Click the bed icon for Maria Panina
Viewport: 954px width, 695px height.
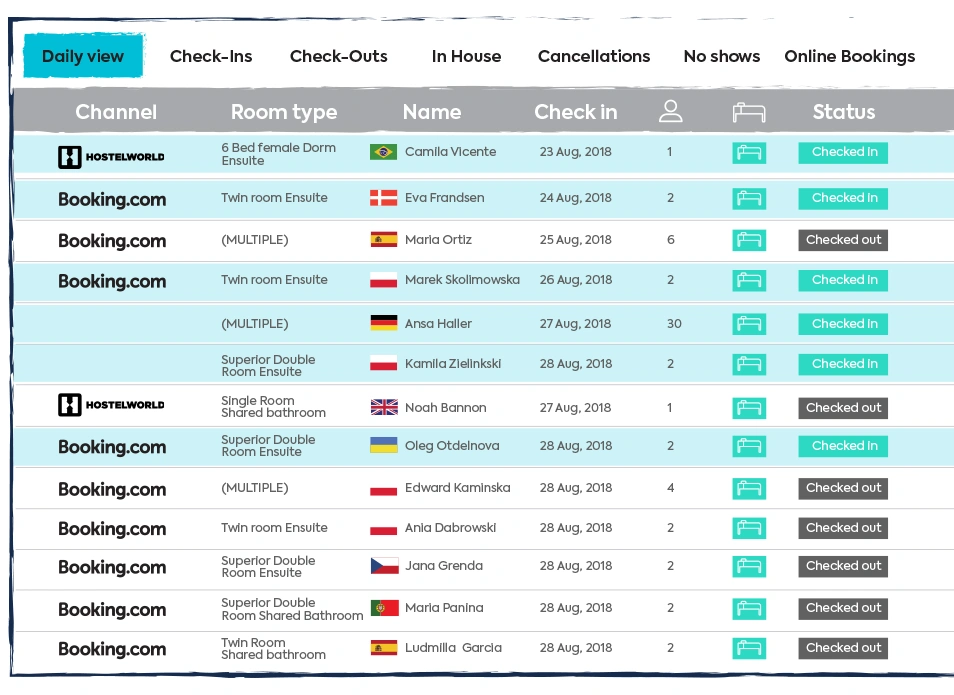coord(749,609)
